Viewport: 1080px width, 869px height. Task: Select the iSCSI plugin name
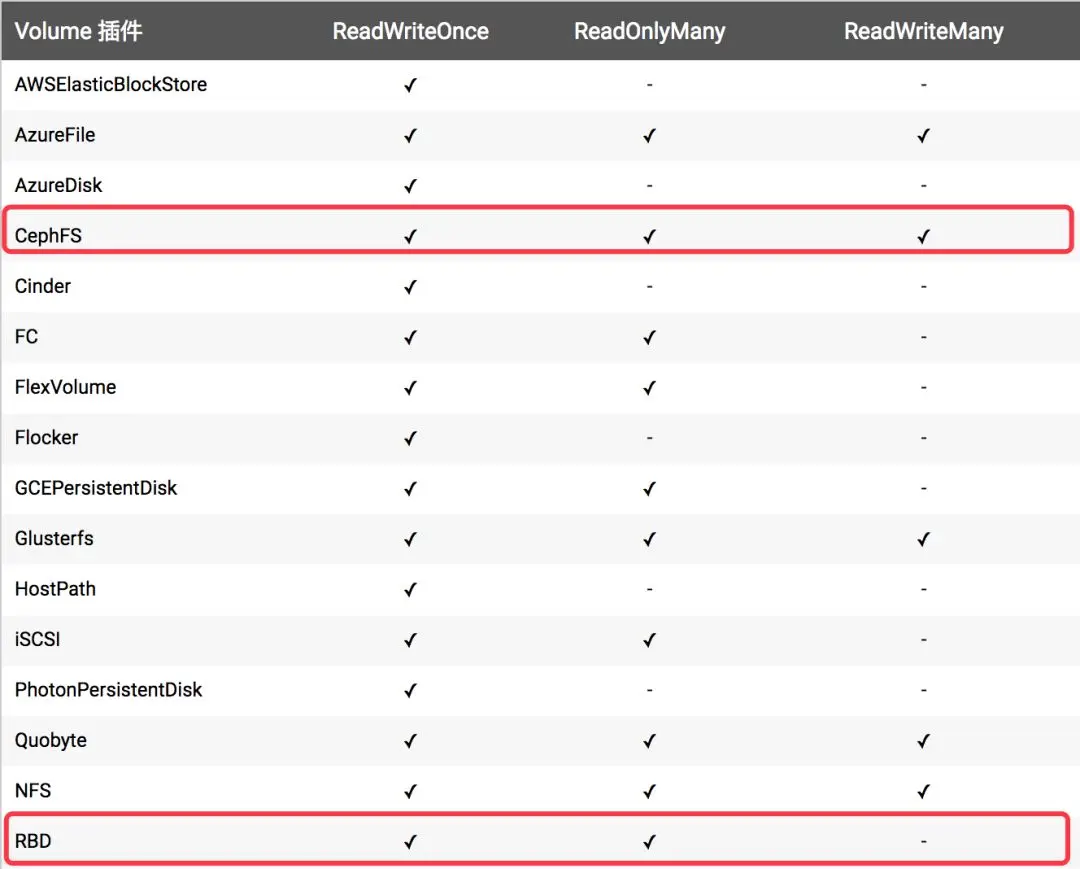point(37,640)
